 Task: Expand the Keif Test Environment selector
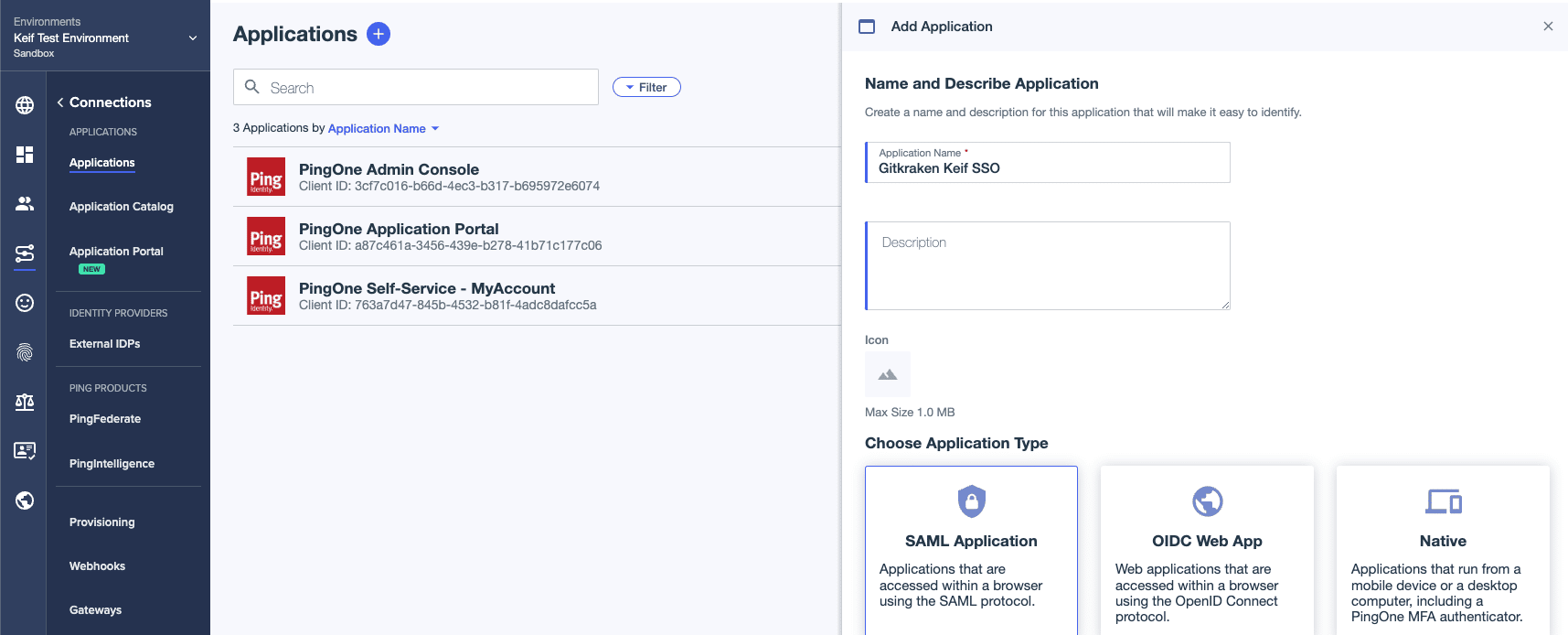105,38
